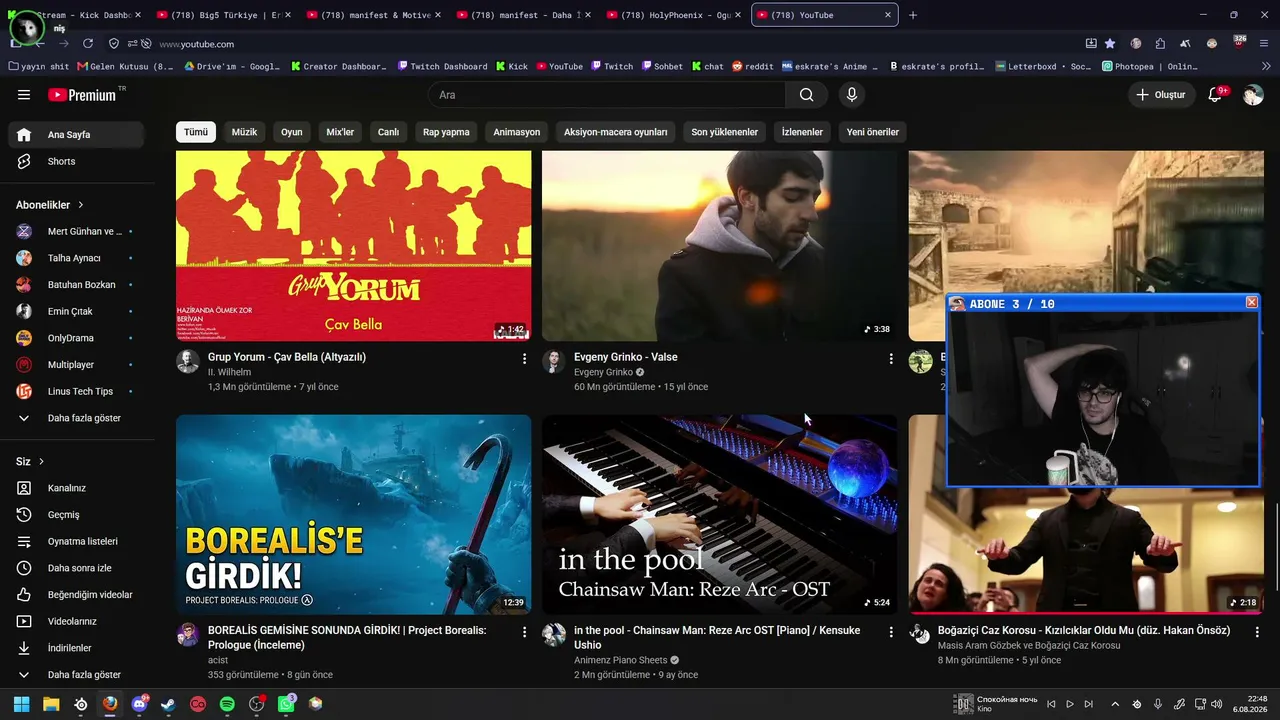1280x720 pixels.
Task: Open Steam from the taskbar
Action: [x=168, y=704]
